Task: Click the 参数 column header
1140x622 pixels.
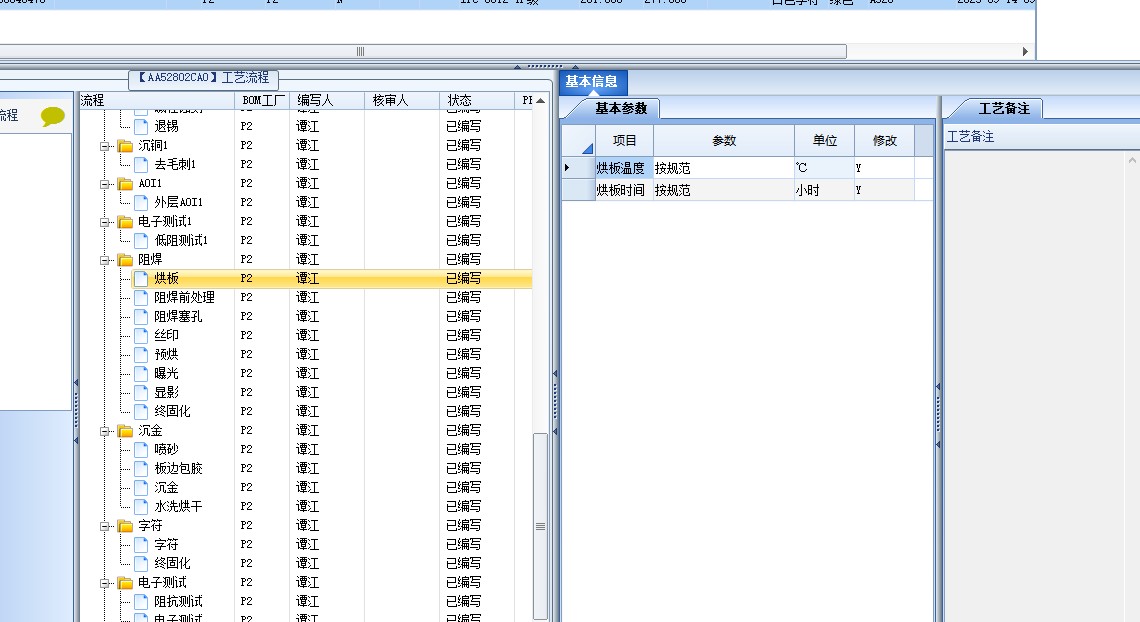Action: click(x=724, y=140)
